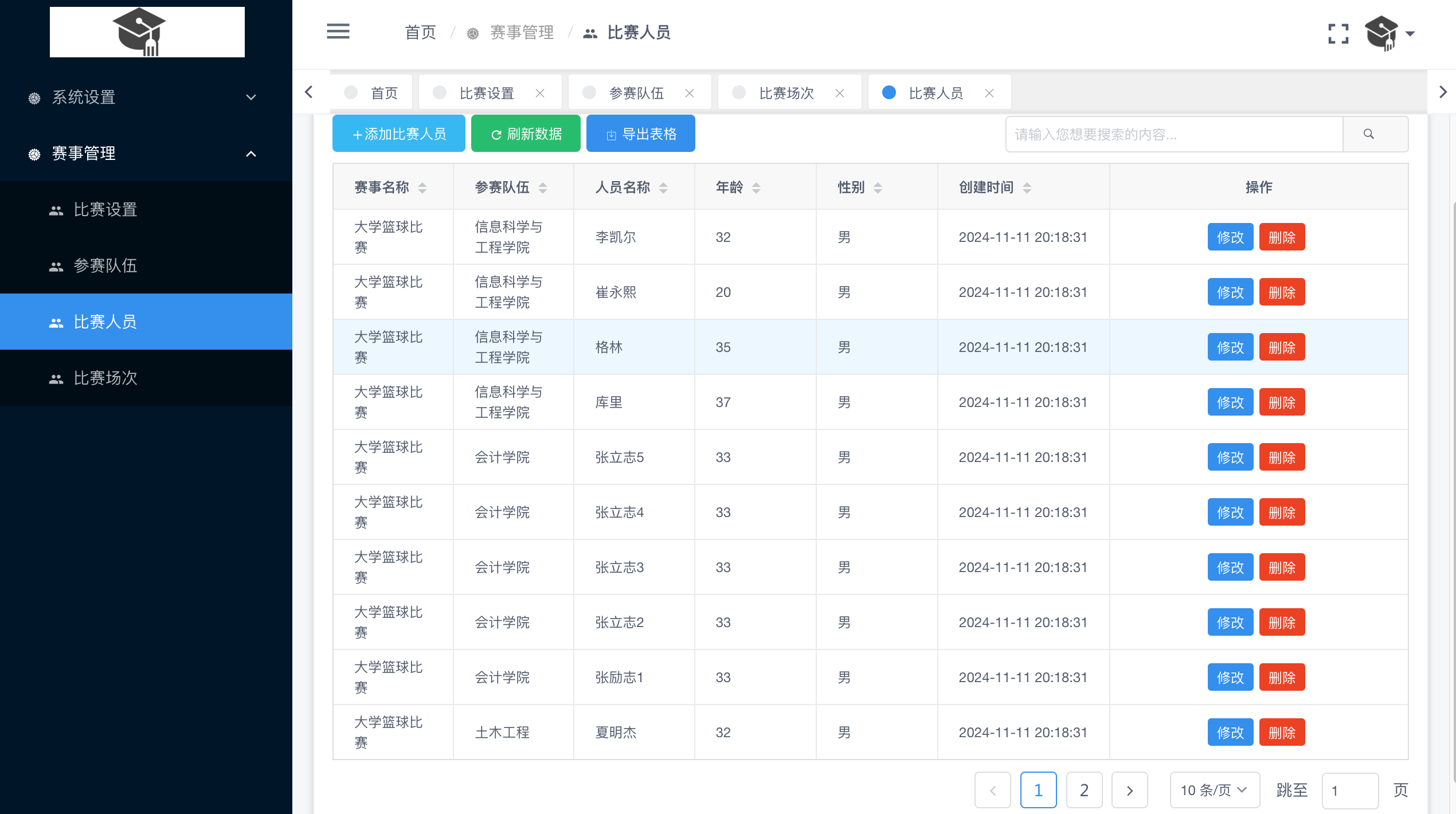Open 比赛场次 in the sidebar
Screen dimensions: 1456x814
click(x=146, y=378)
